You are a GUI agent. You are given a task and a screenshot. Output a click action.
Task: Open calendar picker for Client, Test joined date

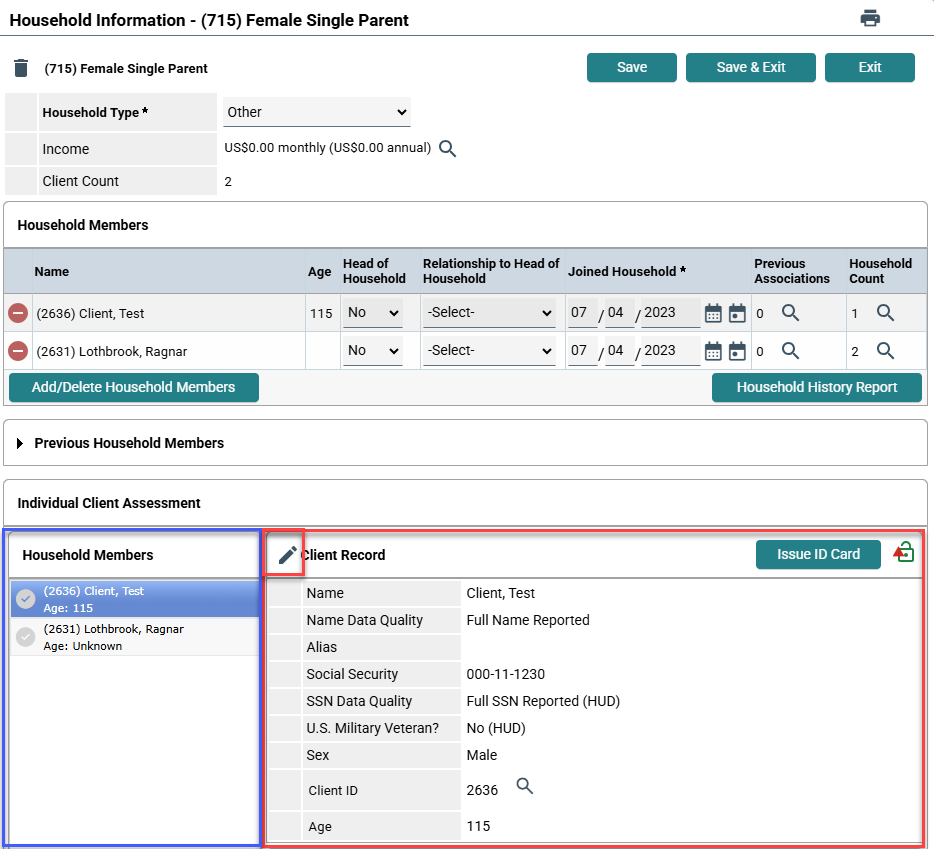click(x=713, y=313)
